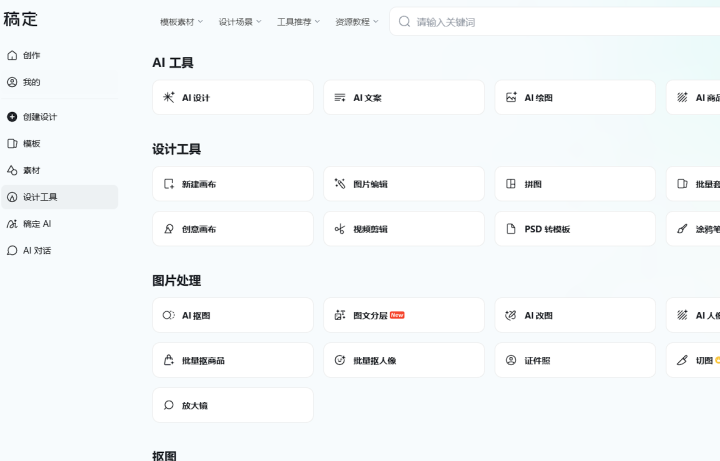Expand the 资源教程 dropdown
The width and height of the screenshot is (720, 461).
(x=357, y=21)
